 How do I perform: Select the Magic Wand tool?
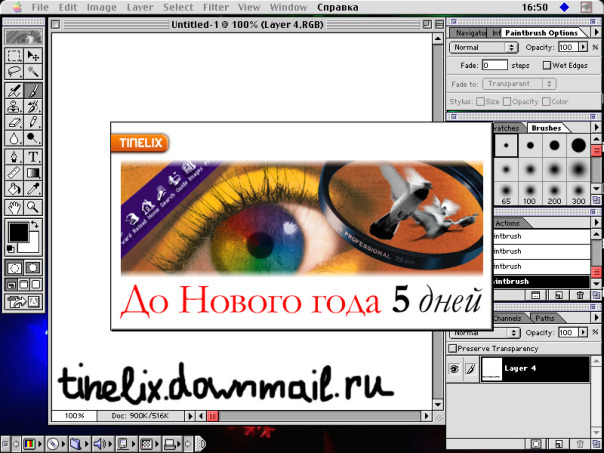[33, 72]
